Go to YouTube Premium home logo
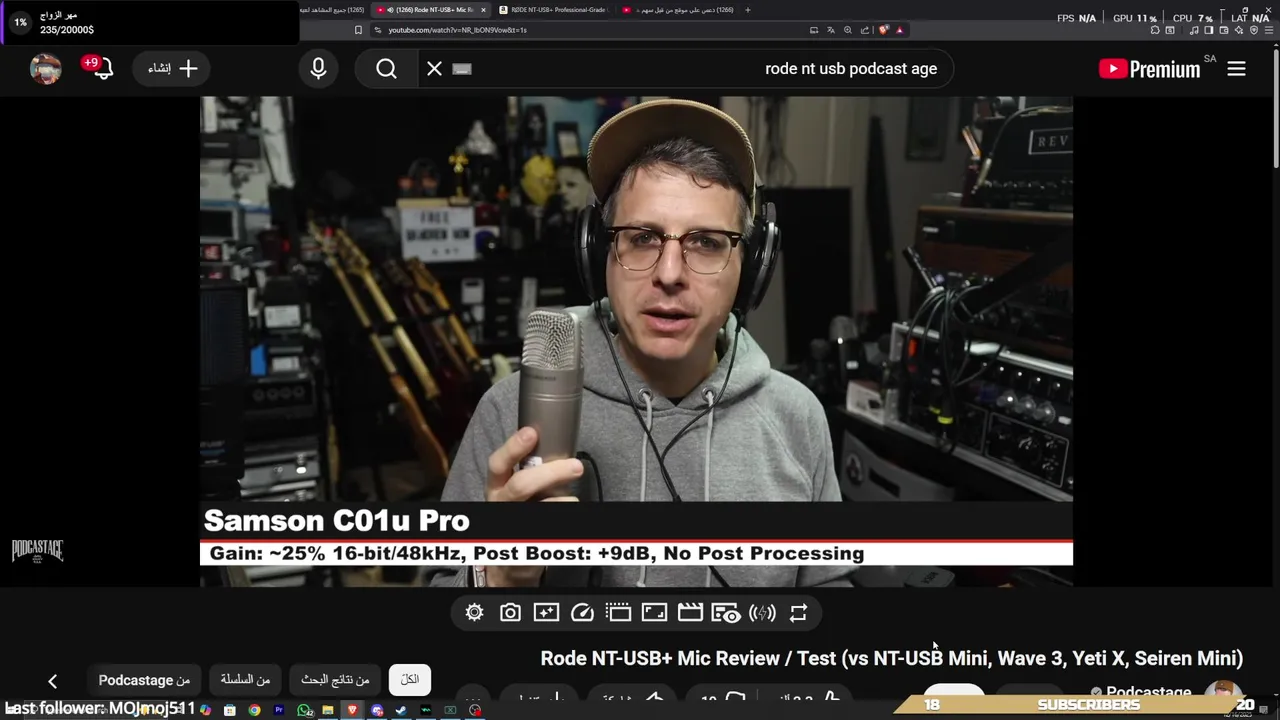Viewport: 1280px width, 720px height. [1149, 68]
